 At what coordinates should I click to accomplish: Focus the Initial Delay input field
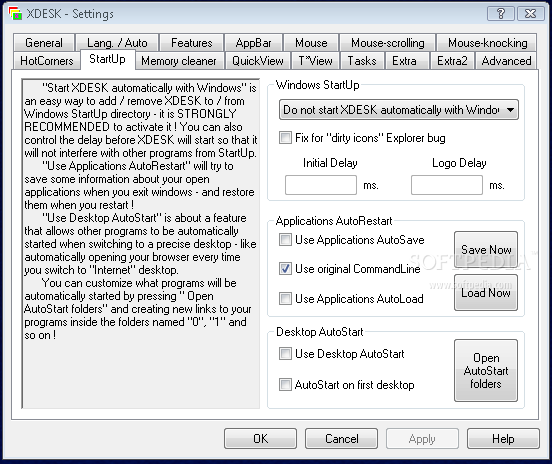click(321, 185)
